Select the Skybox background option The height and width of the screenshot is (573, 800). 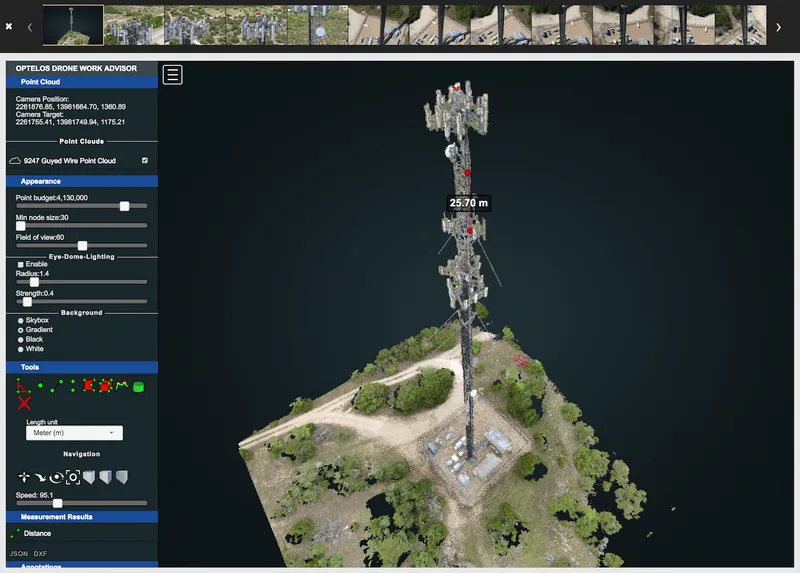21,320
